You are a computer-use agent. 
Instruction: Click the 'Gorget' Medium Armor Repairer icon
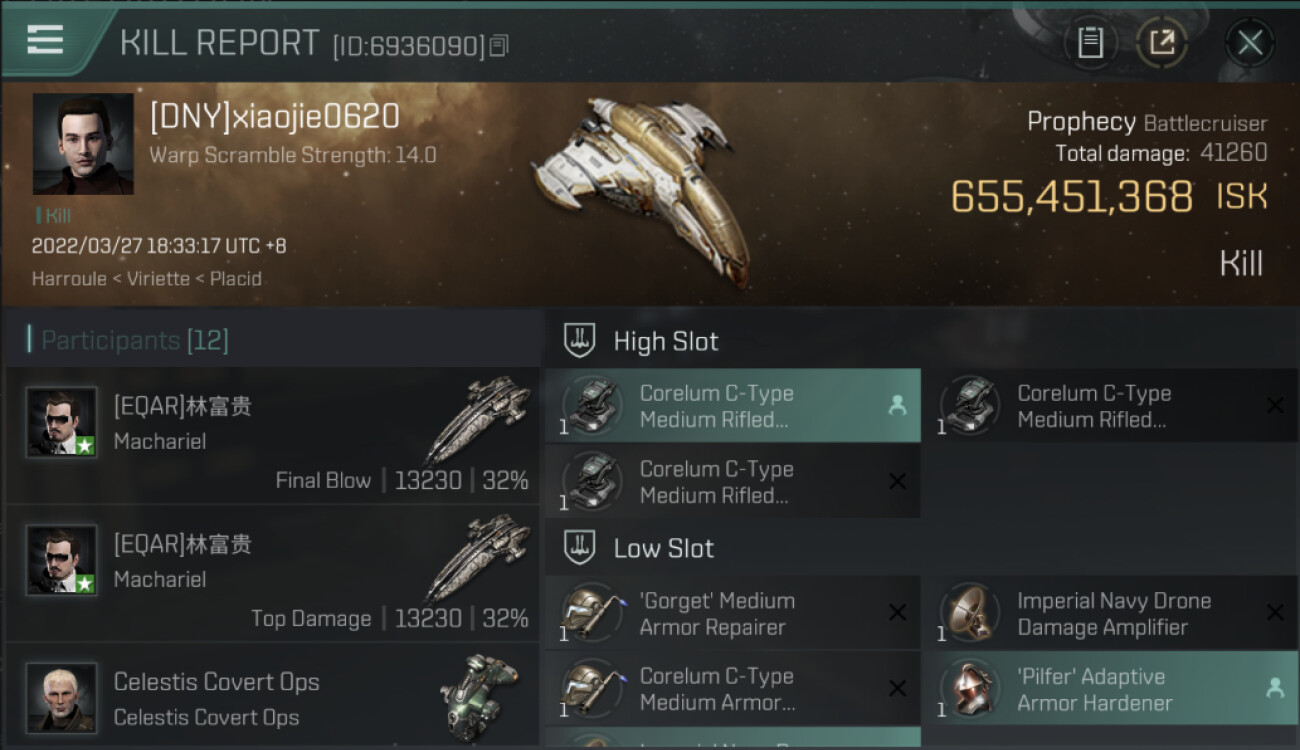tap(592, 613)
